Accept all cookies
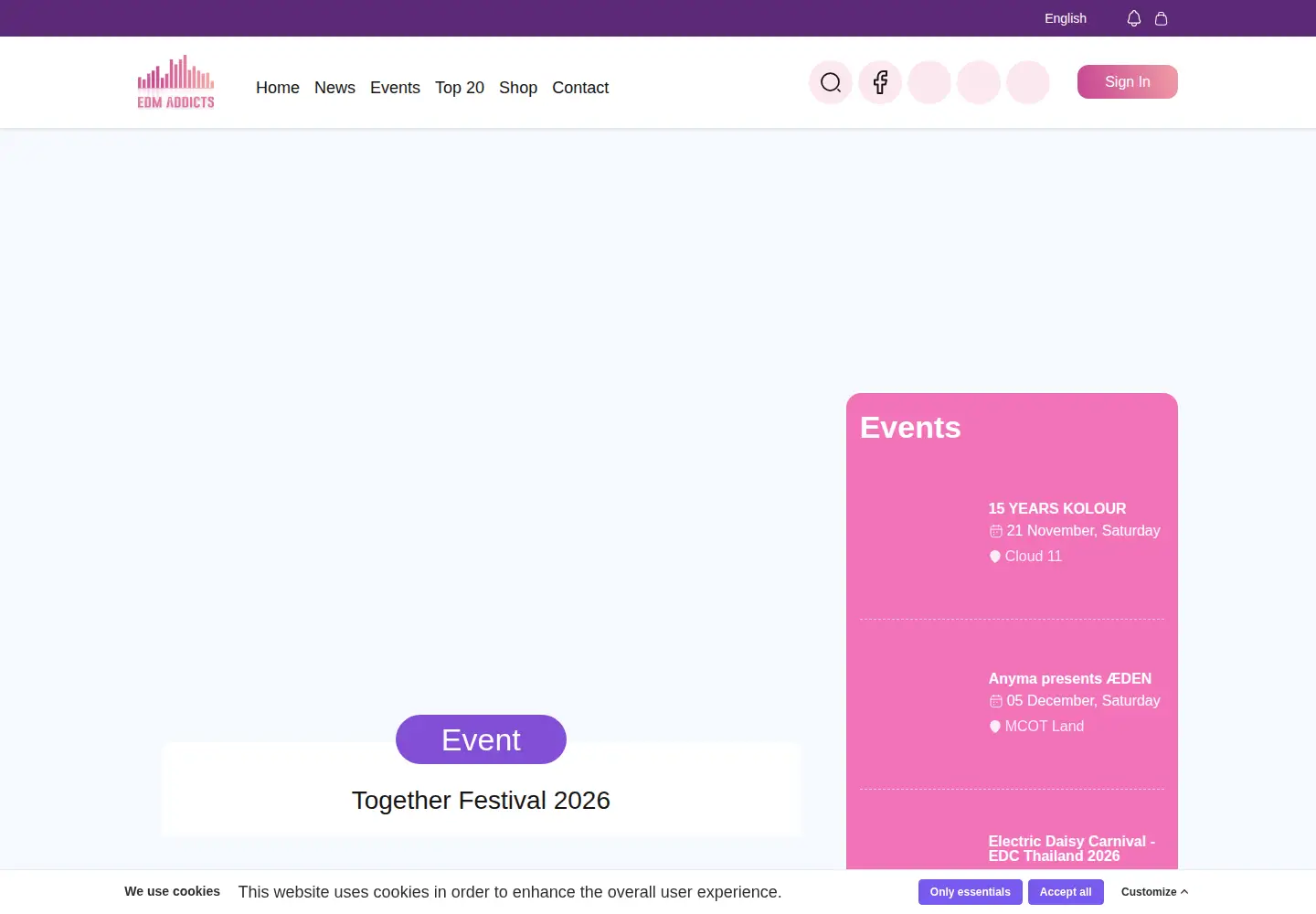This screenshot has height=914, width=1316. (1066, 892)
